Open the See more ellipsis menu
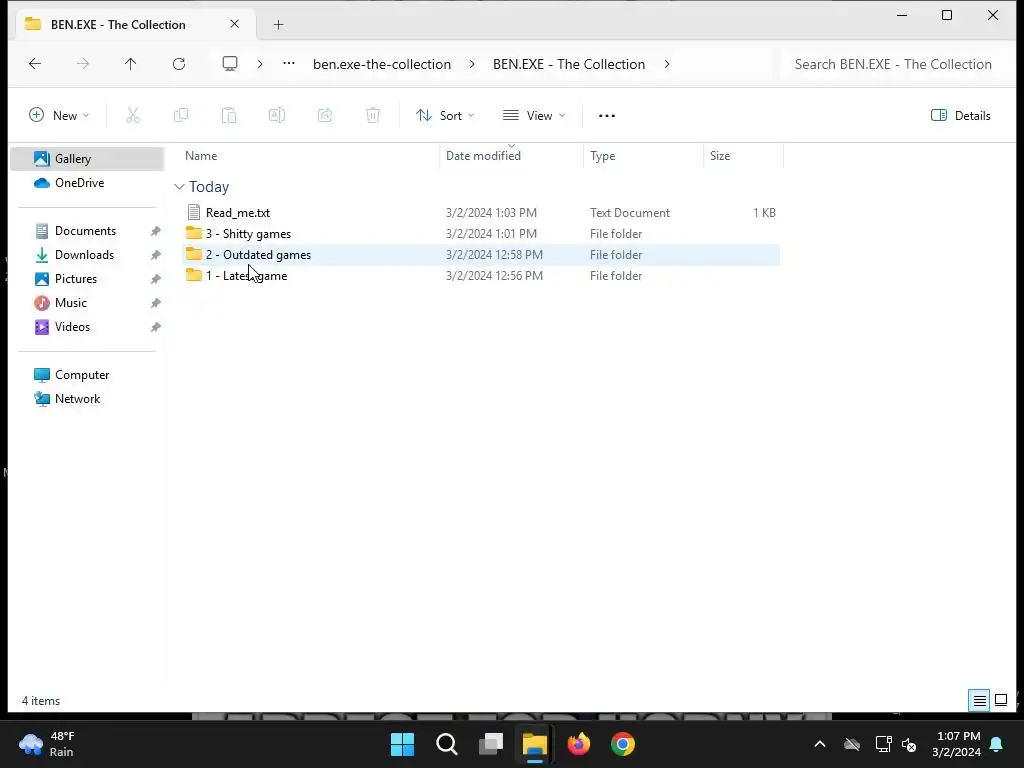This screenshot has height=768, width=1024. click(x=607, y=116)
